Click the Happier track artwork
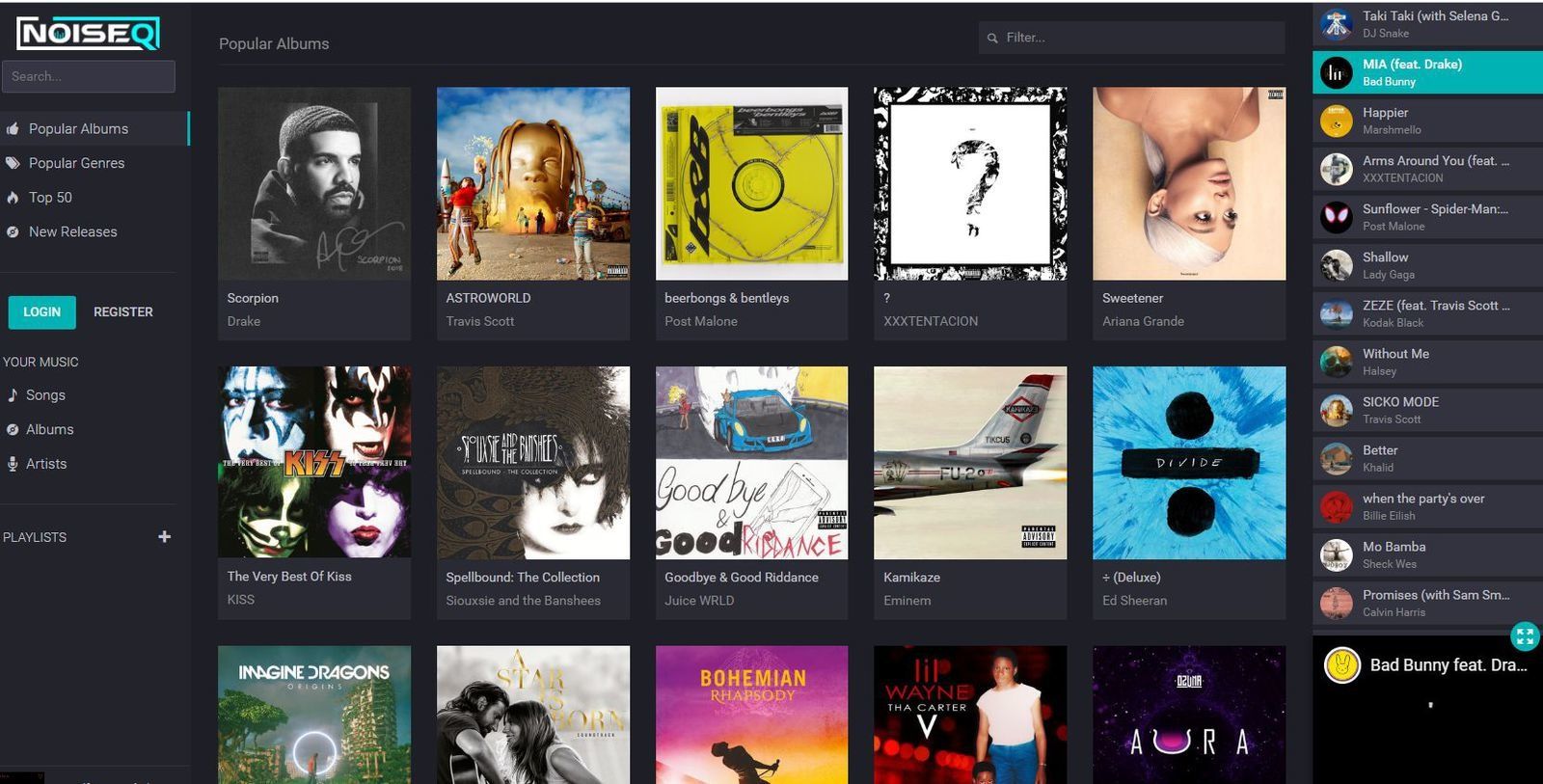Screen dimensions: 1543x784 (1336, 121)
